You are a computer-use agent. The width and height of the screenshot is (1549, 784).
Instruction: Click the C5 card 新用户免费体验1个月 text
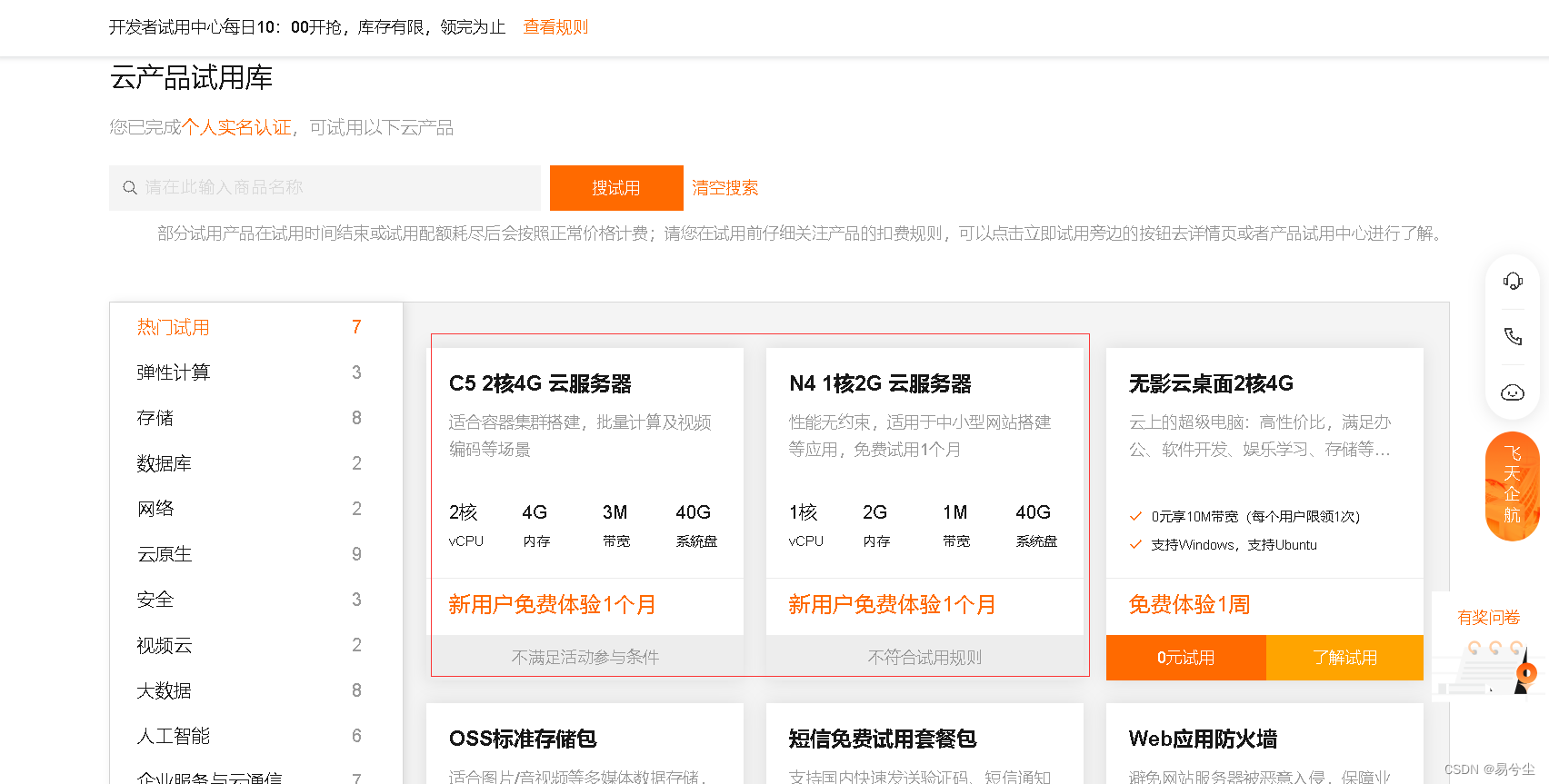(x=552, y=605)
